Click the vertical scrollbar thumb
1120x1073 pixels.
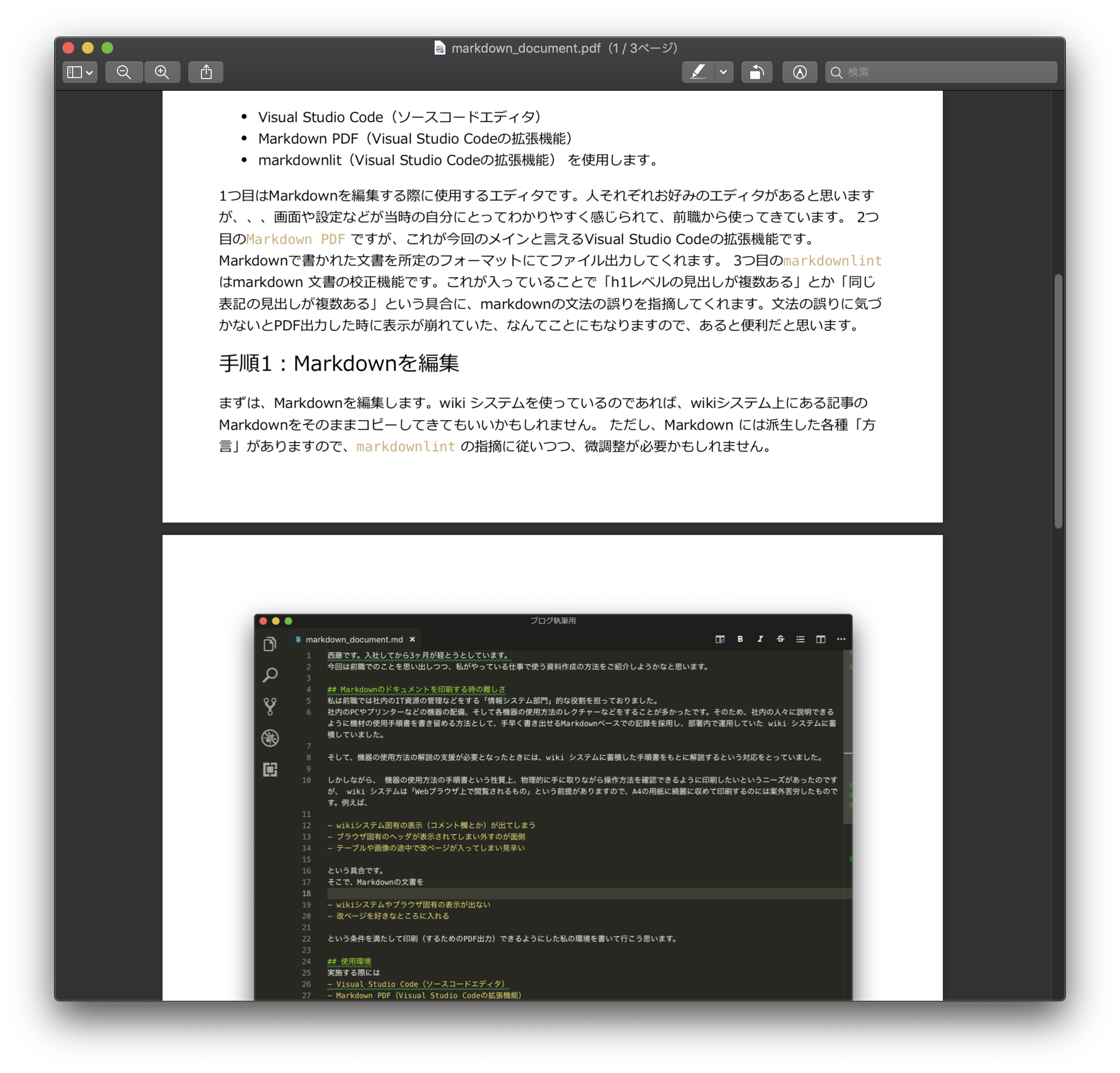pos(1058,401)
